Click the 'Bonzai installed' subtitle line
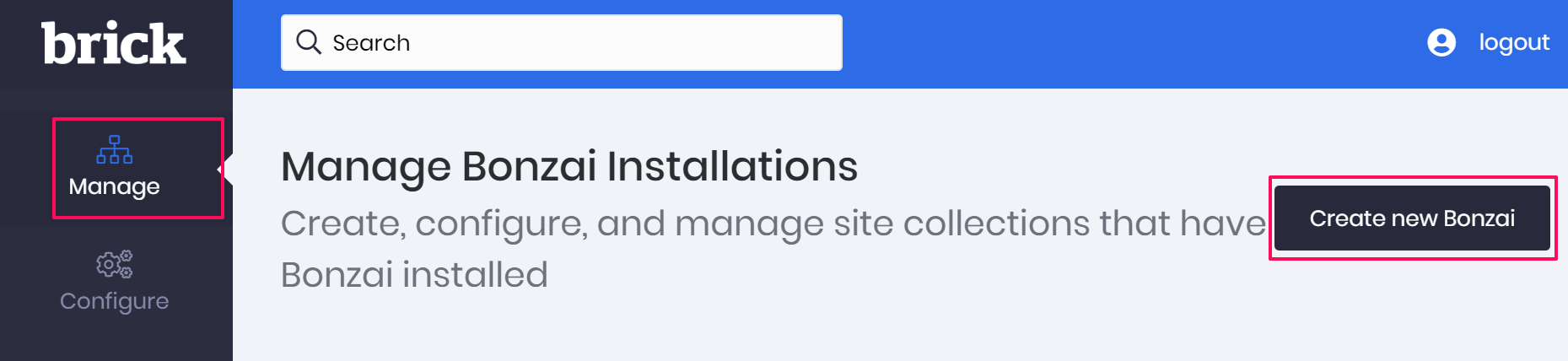This screenshot has width=1568, height=361. (414, 275)
